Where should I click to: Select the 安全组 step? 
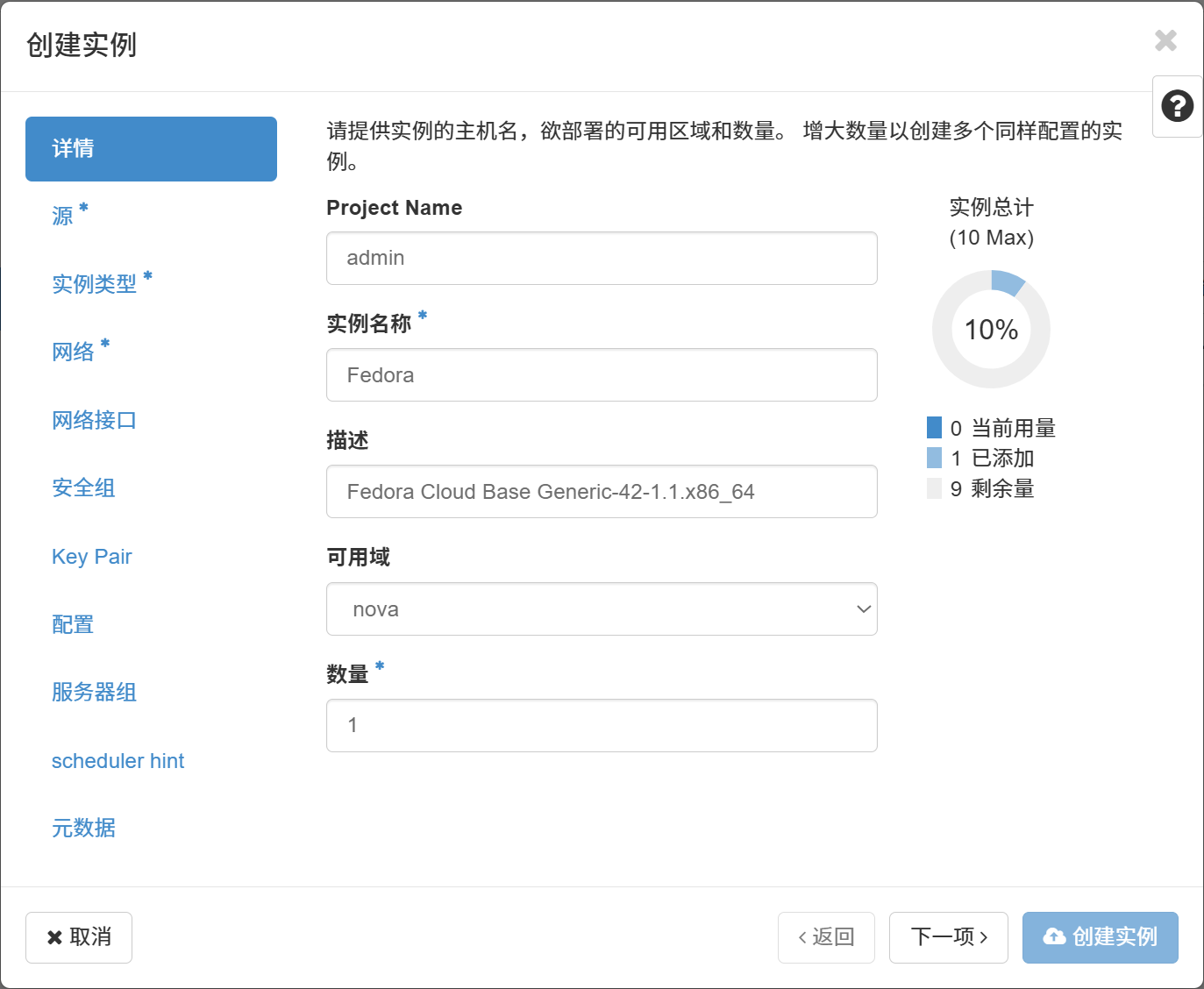pos(83,487)
